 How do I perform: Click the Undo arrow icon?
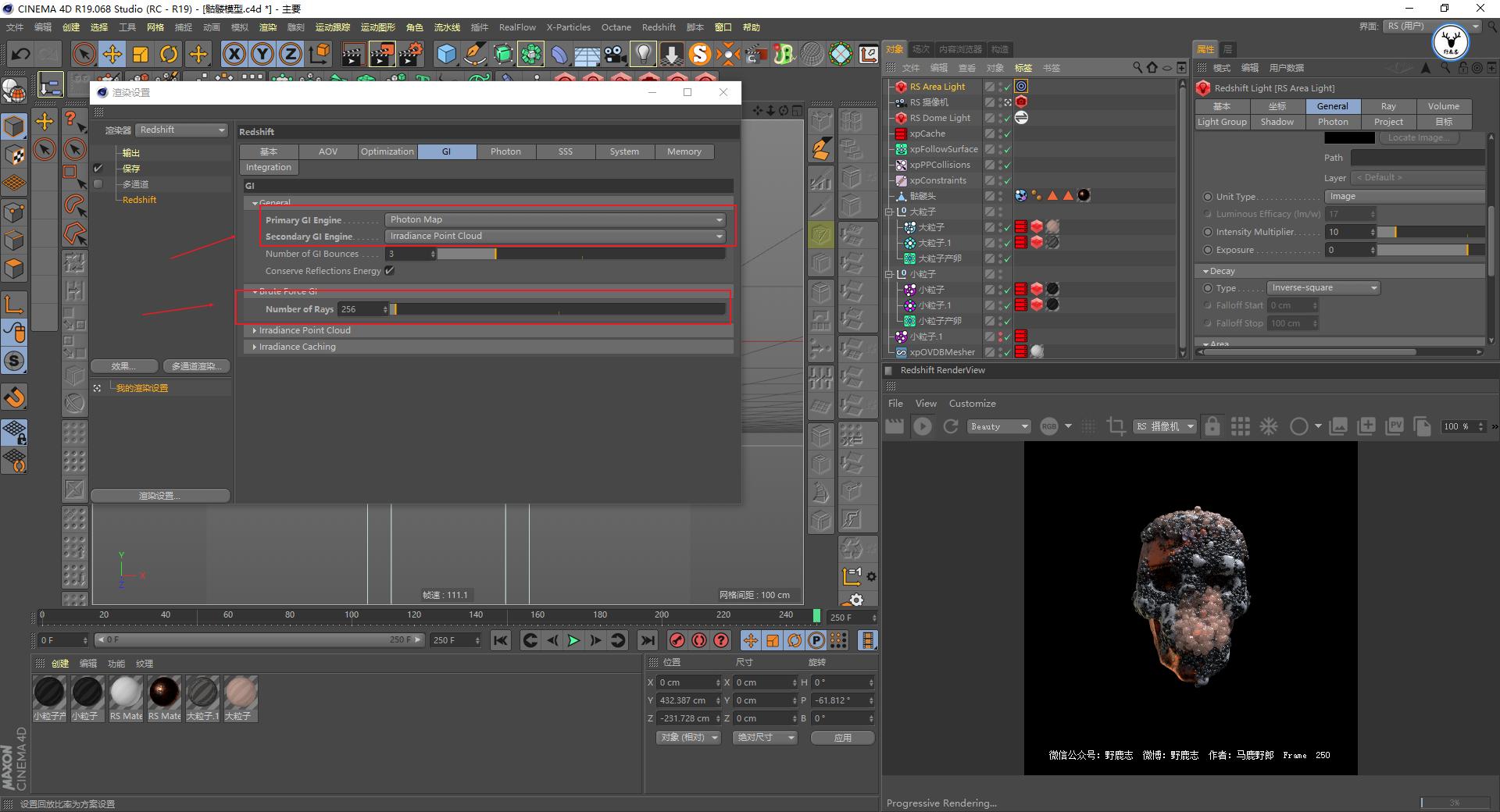tap(20, 54)
